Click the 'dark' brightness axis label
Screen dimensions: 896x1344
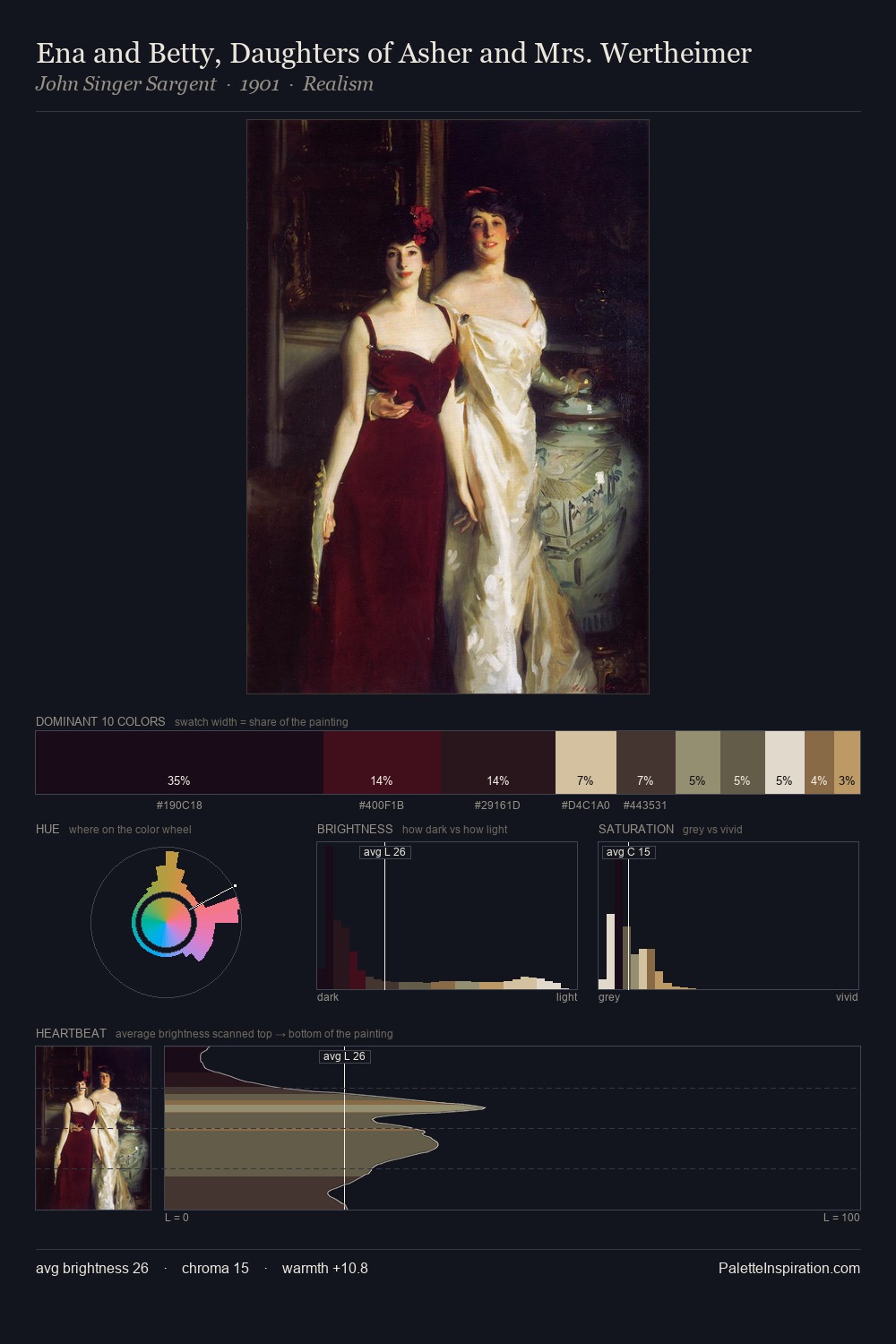(x=328, y=997)
